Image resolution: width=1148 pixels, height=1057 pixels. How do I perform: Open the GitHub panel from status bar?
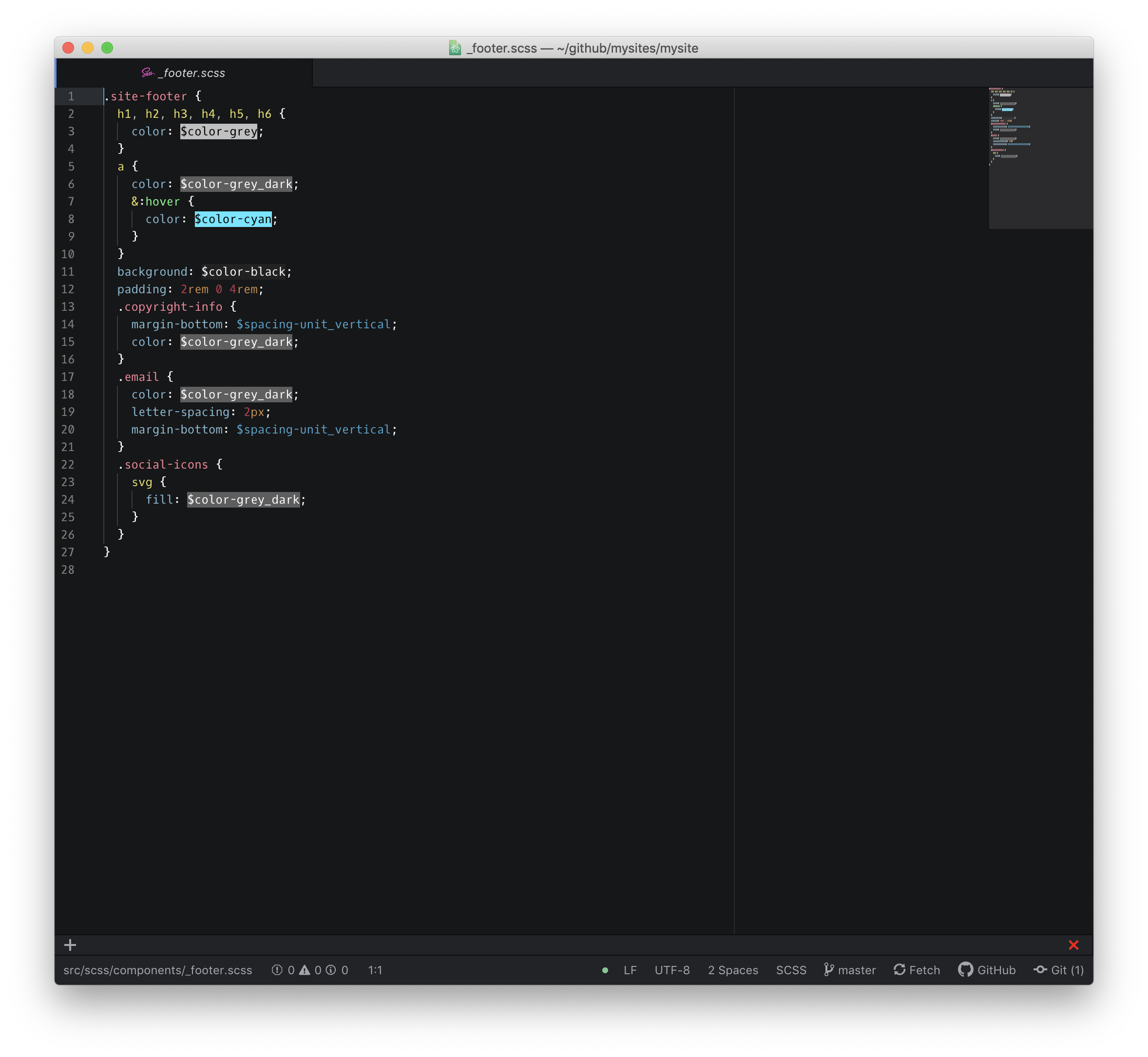[x=987, y=970]
